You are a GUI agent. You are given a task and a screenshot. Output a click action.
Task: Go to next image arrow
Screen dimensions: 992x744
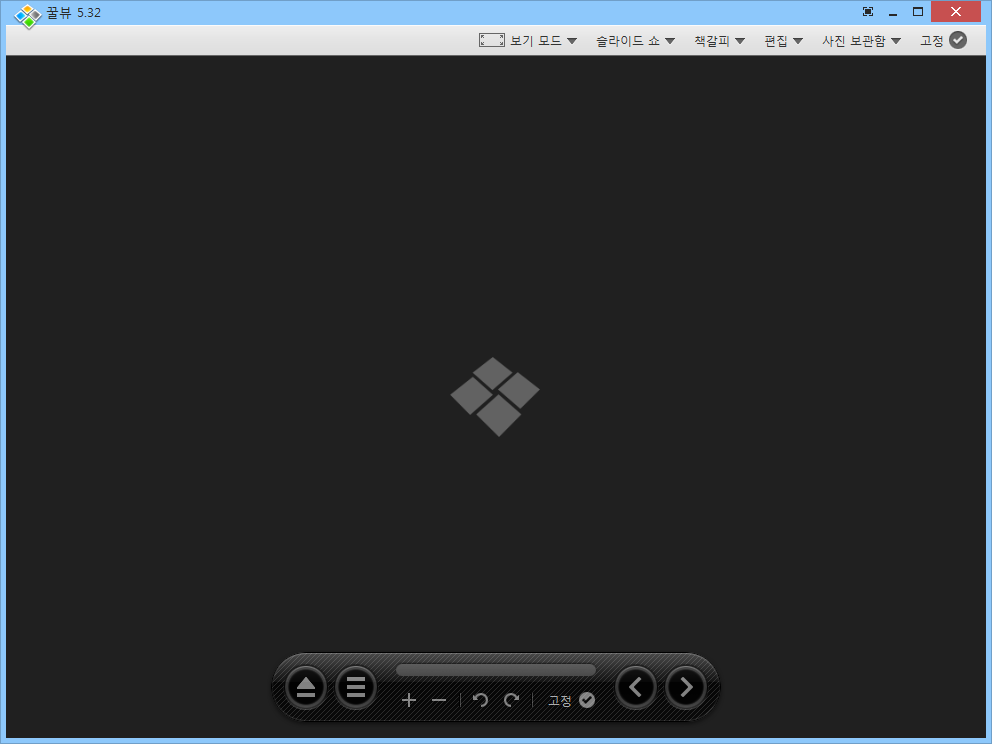tap(686, 687)
